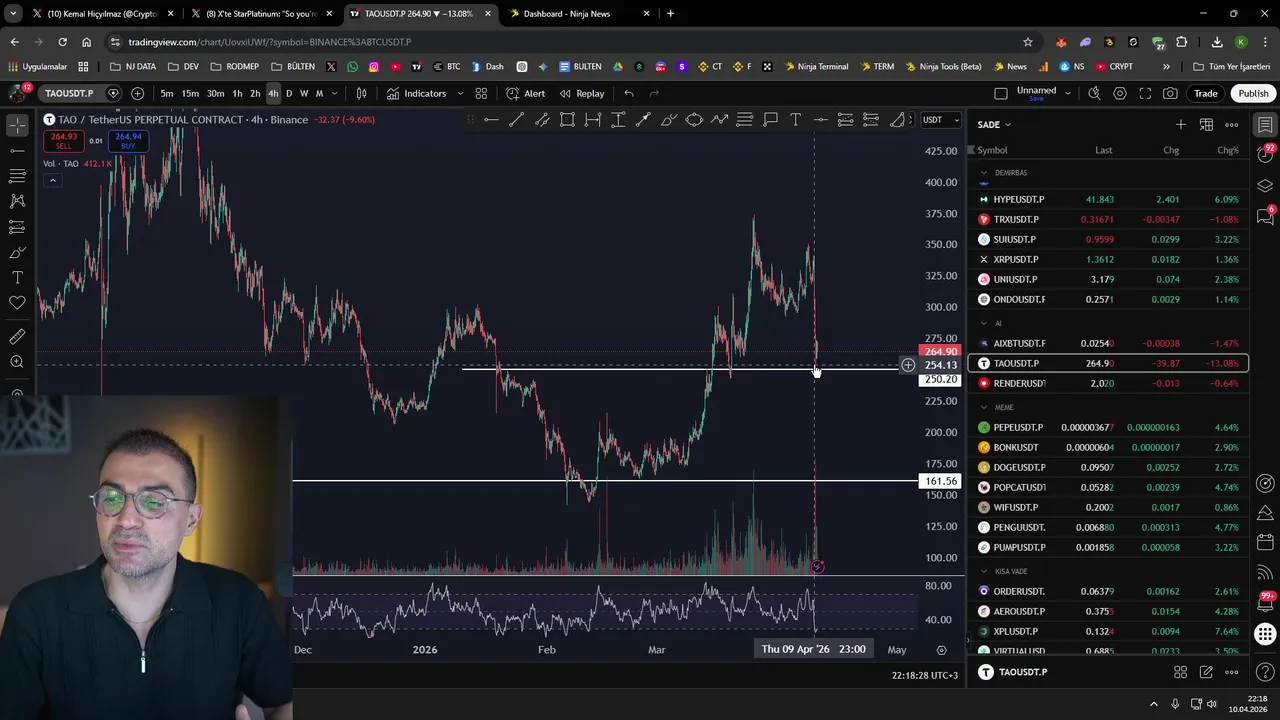
Task: Start bar Replay
Action: click(x=582, y=93)
